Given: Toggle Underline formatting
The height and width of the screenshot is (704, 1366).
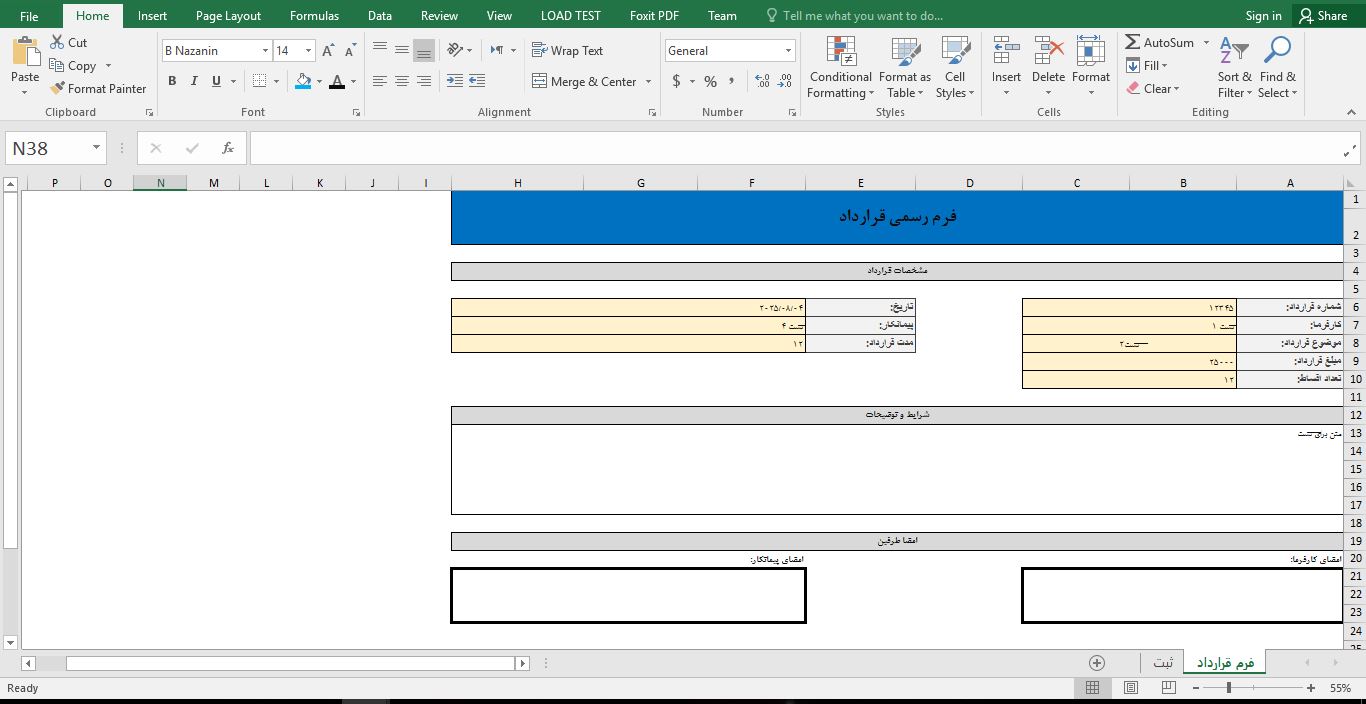Looking at the screenshot, I should coord(216,81).
